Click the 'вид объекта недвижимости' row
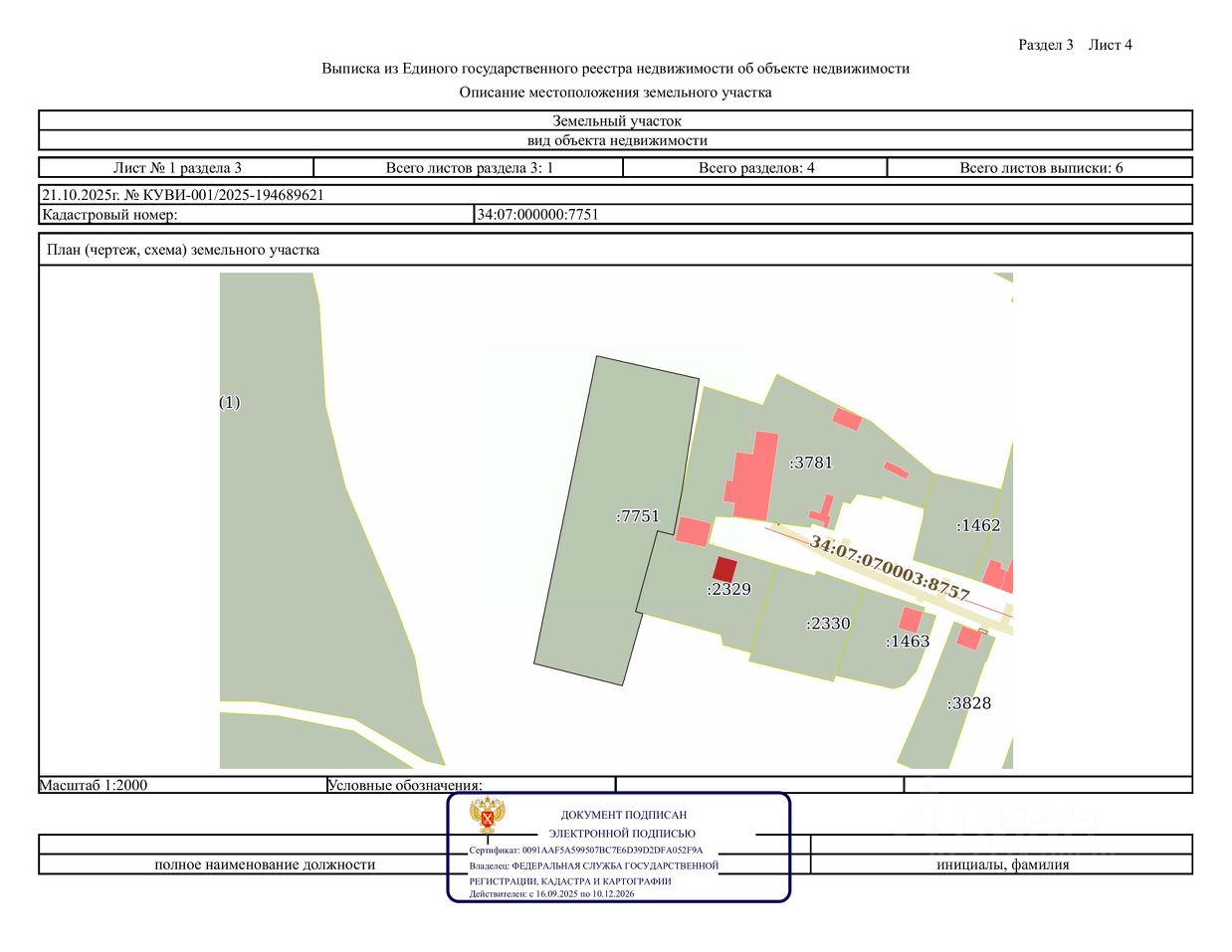Screen dimensions: 1232x952 coord(616,140)
